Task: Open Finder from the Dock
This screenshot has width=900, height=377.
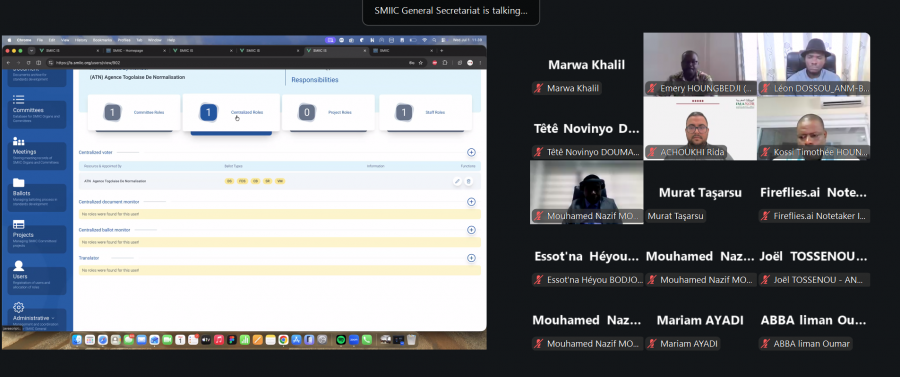Action: point(76,340)
